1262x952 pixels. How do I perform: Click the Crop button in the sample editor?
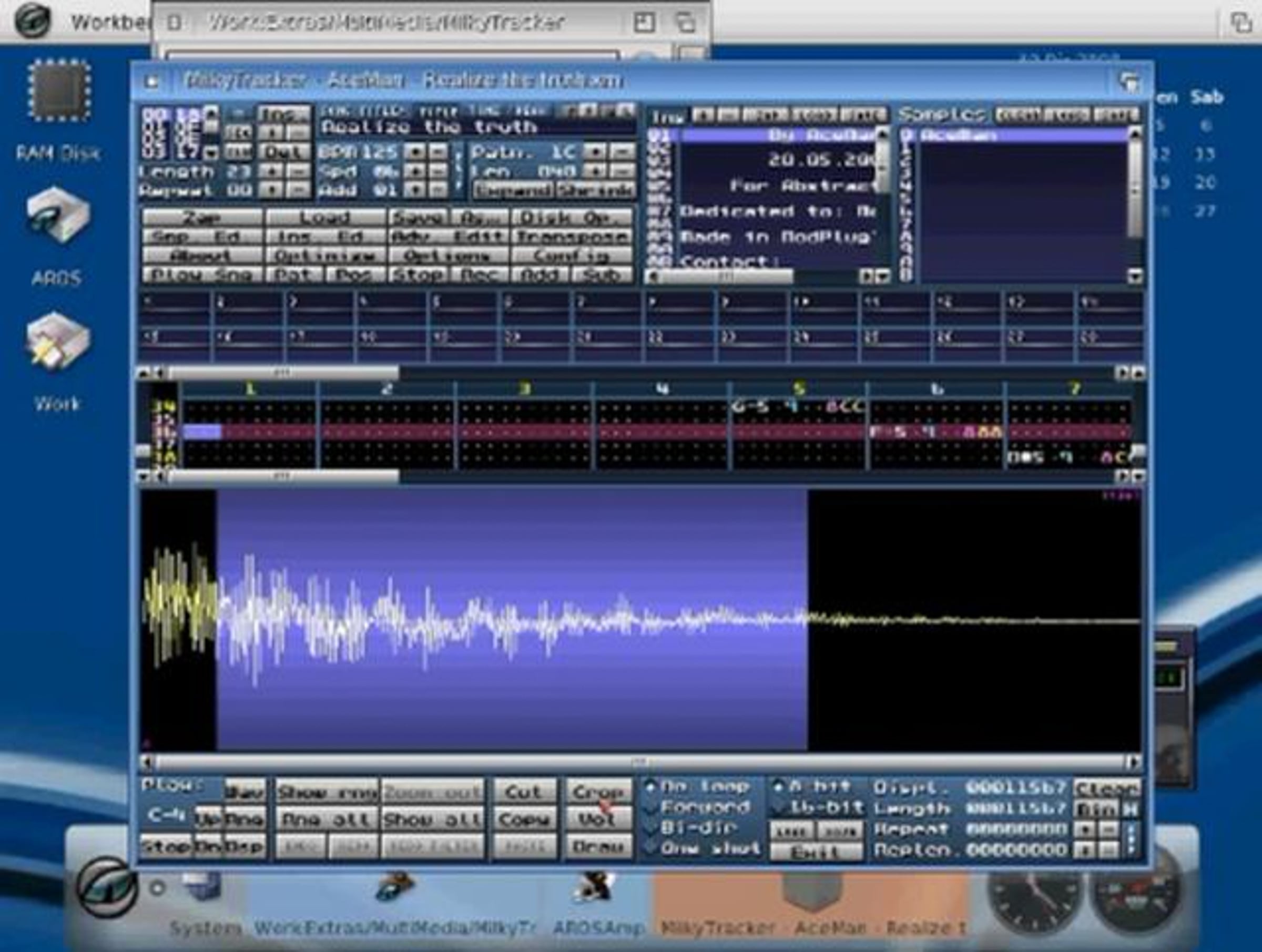pyautogui.click(x=599, y=792)
